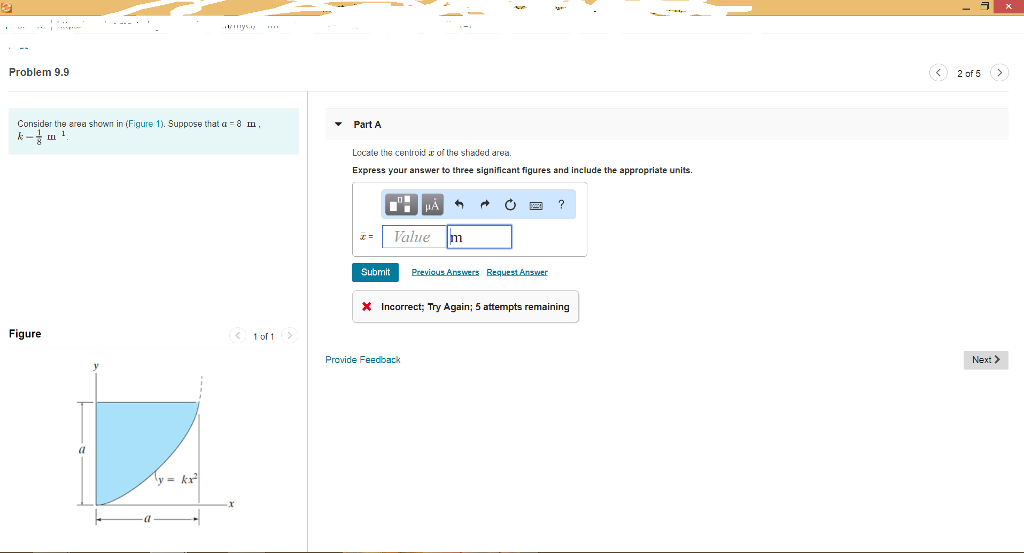Go to next problem arrow near 2 of 5
The image size is (1024, 553).
click(x=999, y=72)
